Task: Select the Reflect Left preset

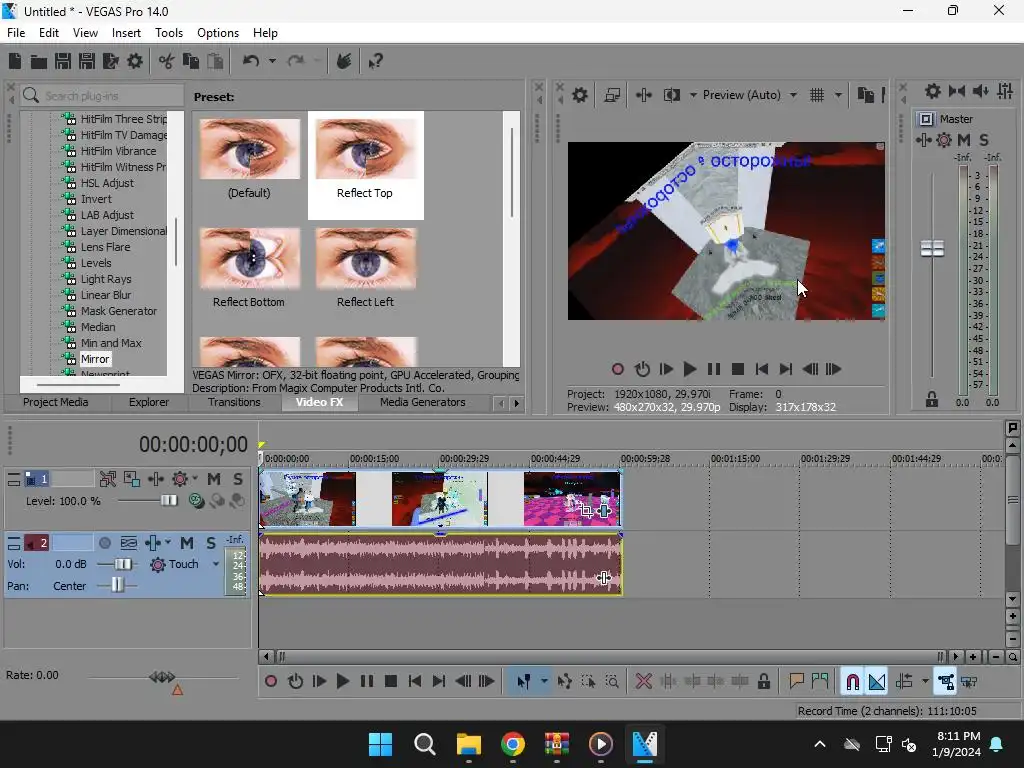Action: click(365, 268)
